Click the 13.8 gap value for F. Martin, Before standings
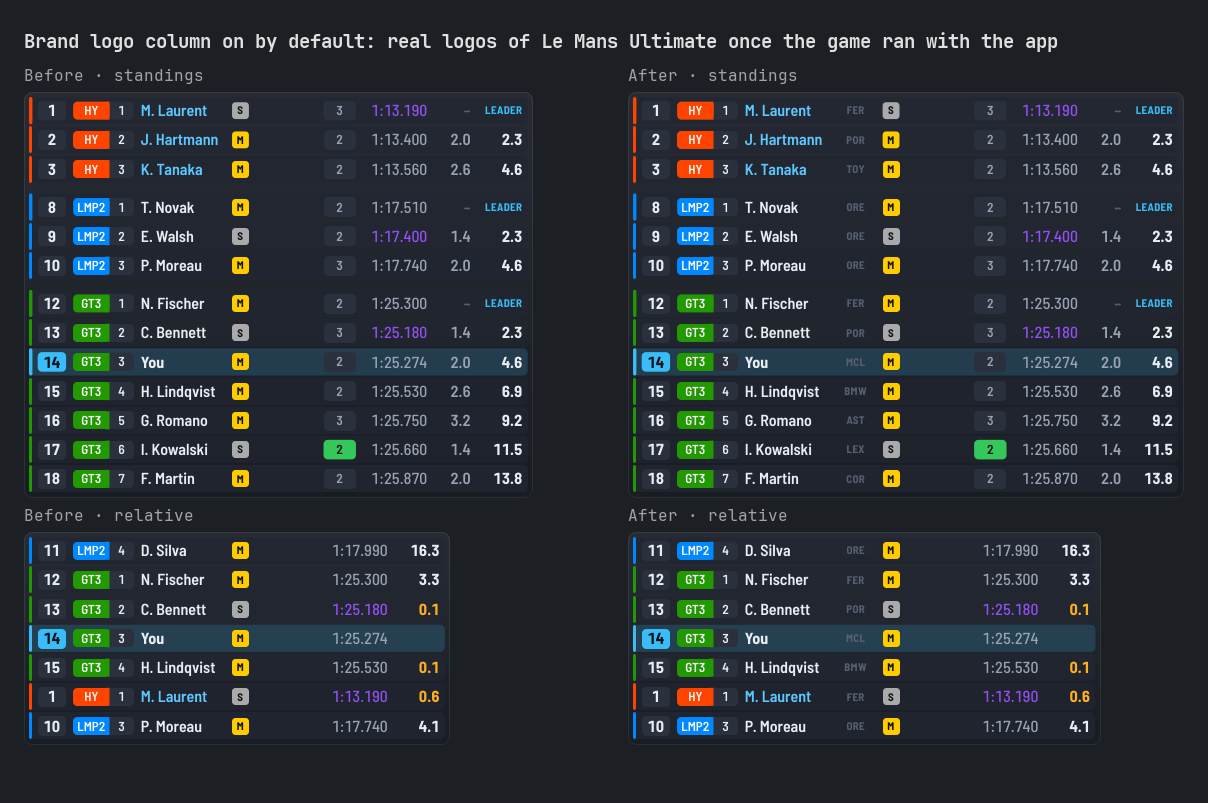 point(508,479)
